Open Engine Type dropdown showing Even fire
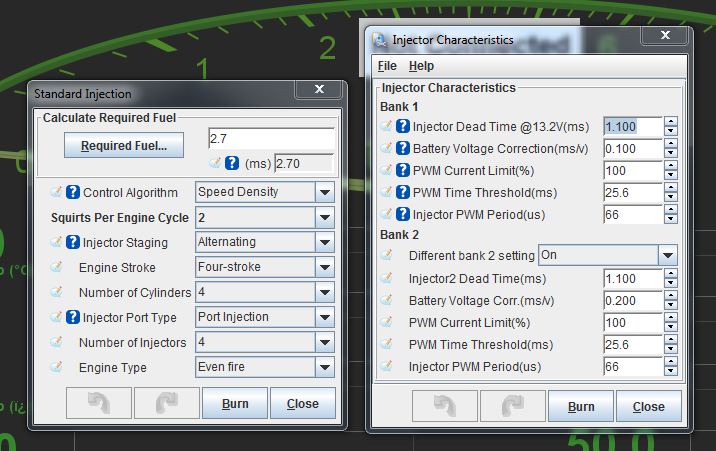This screenshot has width=716, height=451. click(x=325, y=367)
